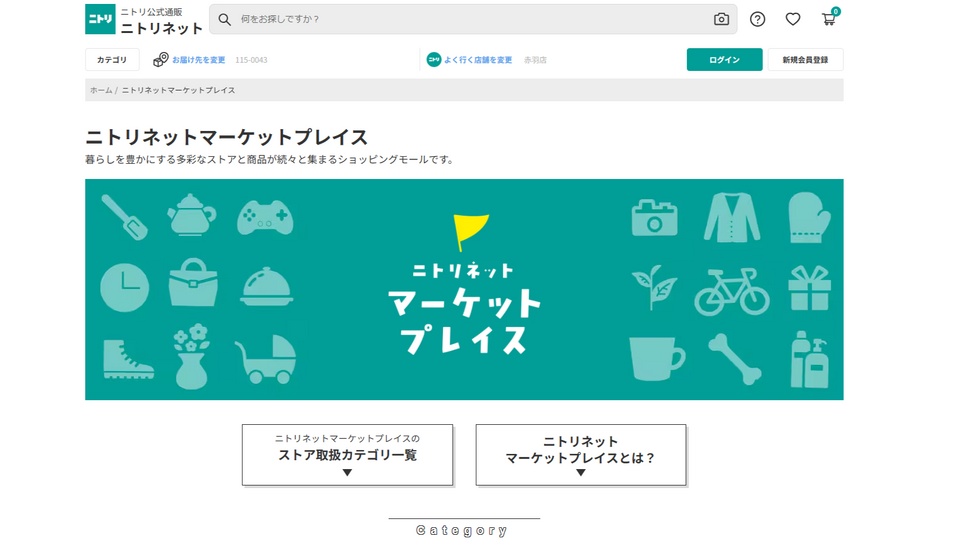The height and width of the screenshot is (540, 960).
Task: Type in the 何をお探しですか search field
Action: click(x=470, y=19)
